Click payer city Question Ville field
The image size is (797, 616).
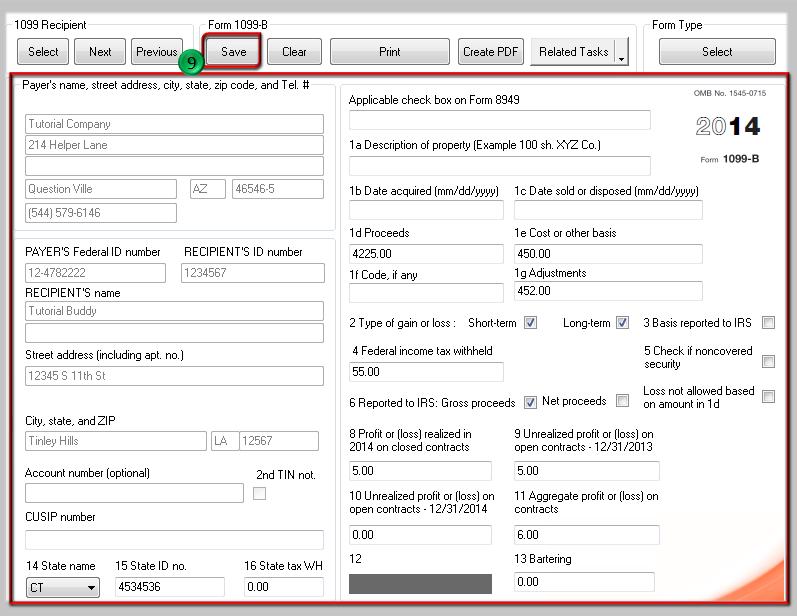[x=101, y=189]
